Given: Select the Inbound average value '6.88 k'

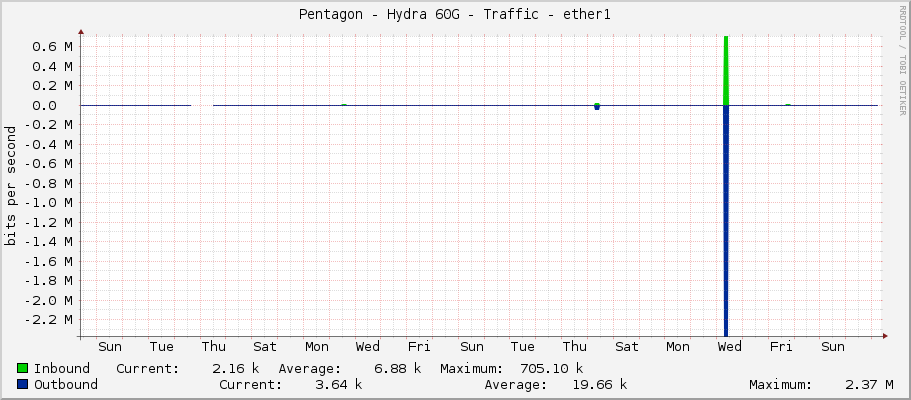Looking at the screenshot, I should pyautogui.click(x=397, y=369).
